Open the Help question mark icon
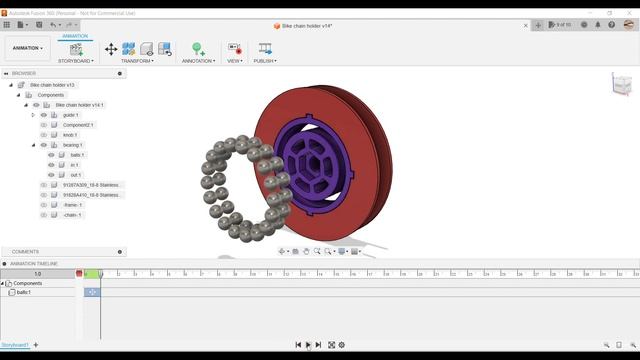The image size is (640, 360). pos(611,25)
